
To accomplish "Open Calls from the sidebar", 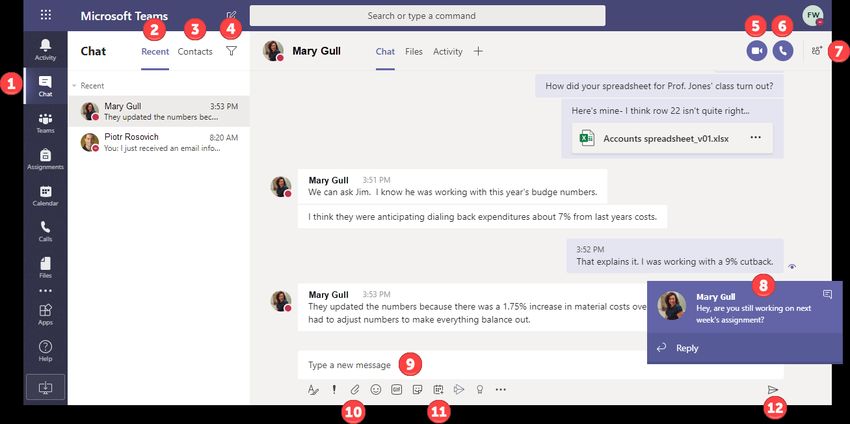I will pos(46,232).
